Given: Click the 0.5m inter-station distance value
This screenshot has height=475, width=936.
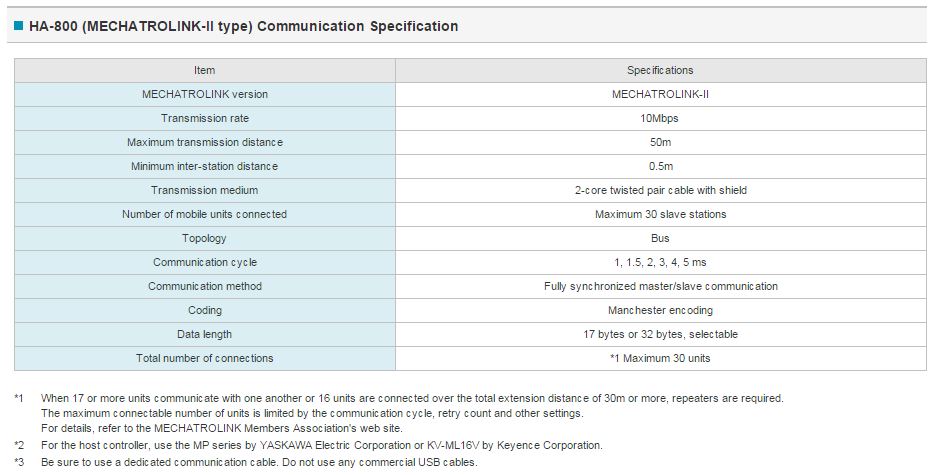Looking at the screenshot, I should [x=660, y=166].
